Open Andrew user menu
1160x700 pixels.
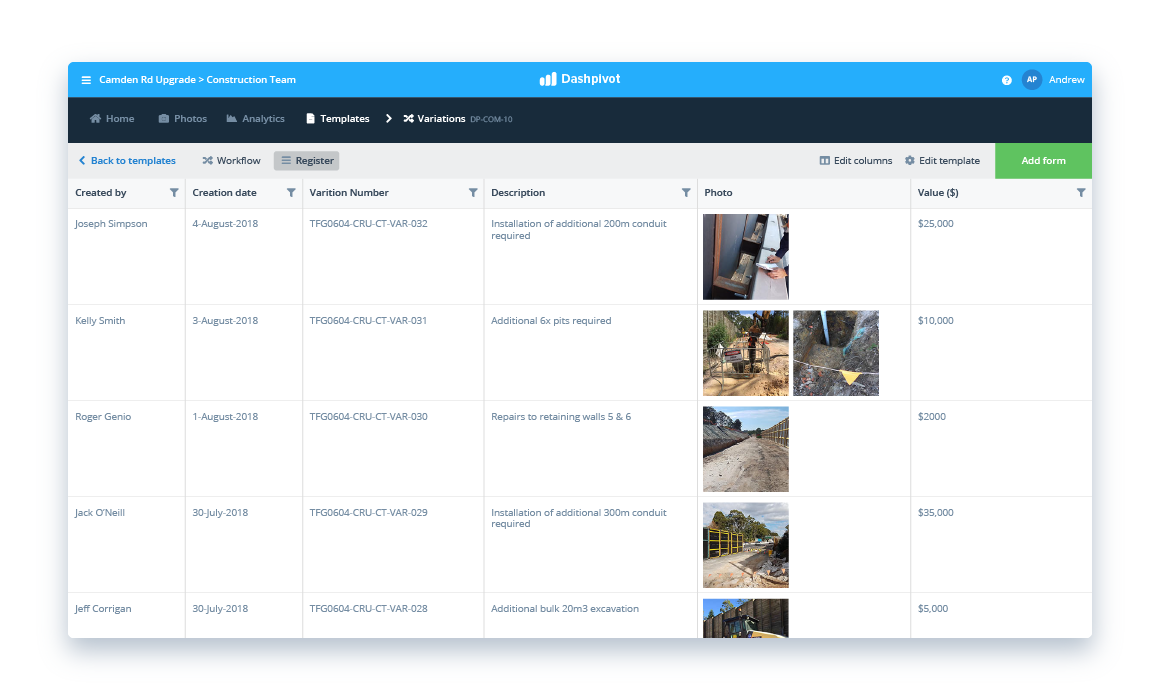1066,80
